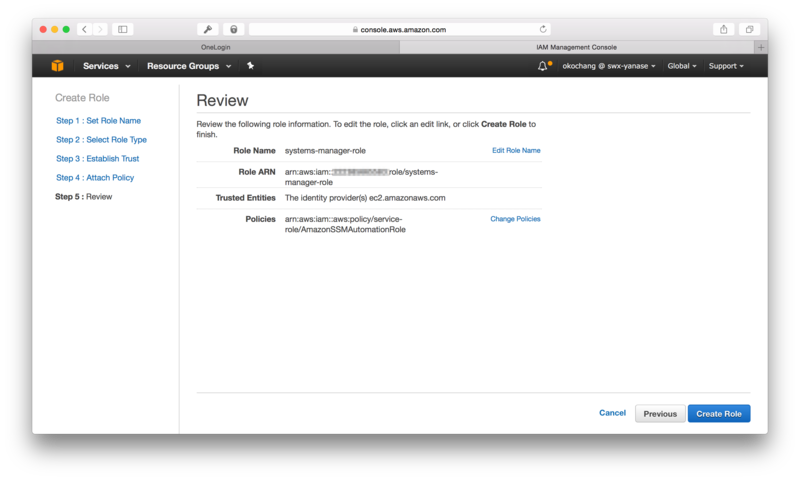This screenshot has height=480, width=800.
Task: Click the lock extension icon in toolbar
Action: point(234,30)
